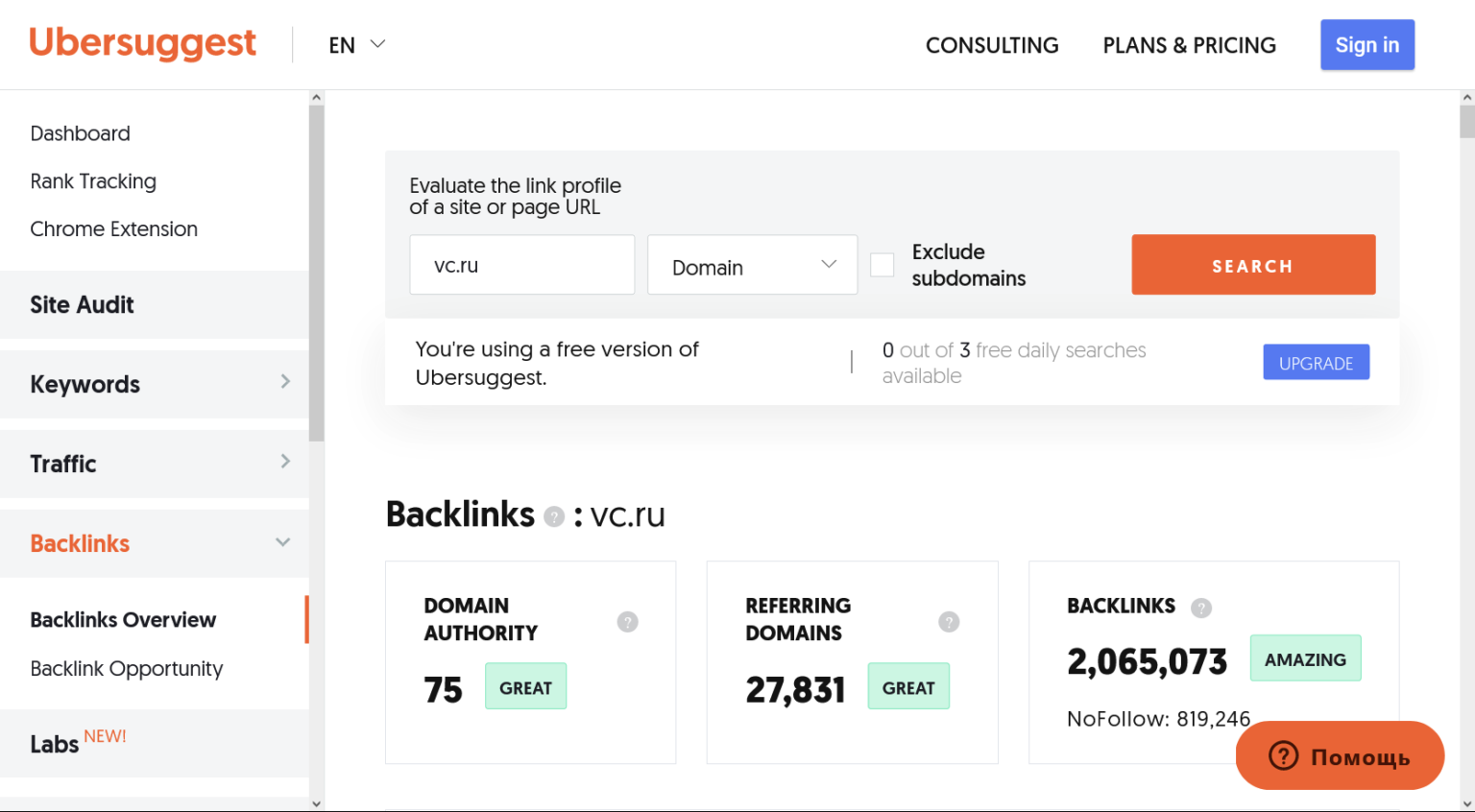Click help icon beside BACKLINKS card title

pyautogui.click(x=1200, y=608)
